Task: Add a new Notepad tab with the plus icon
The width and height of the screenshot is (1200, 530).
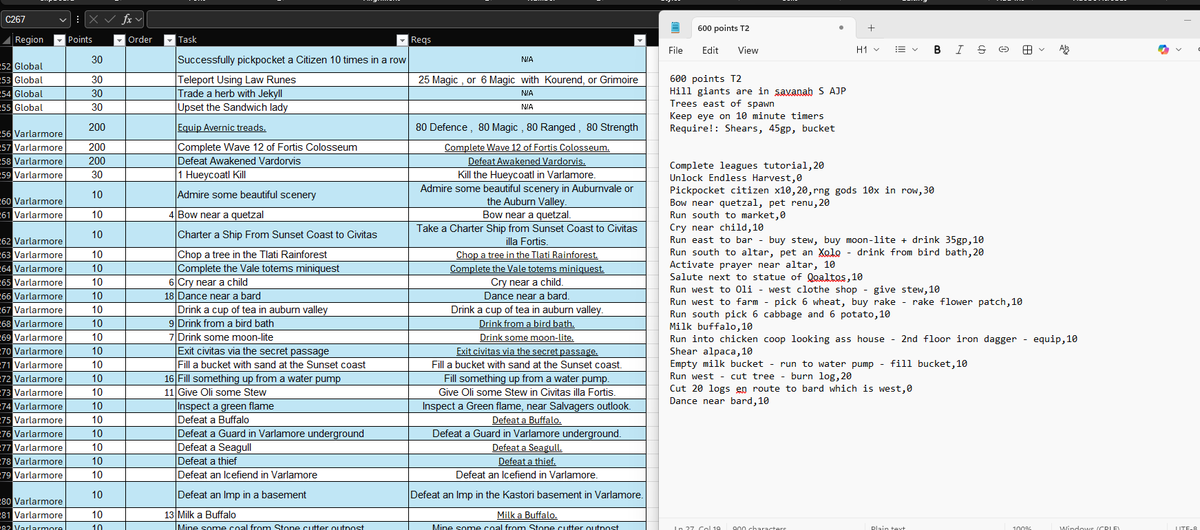Action: [870, 27]
